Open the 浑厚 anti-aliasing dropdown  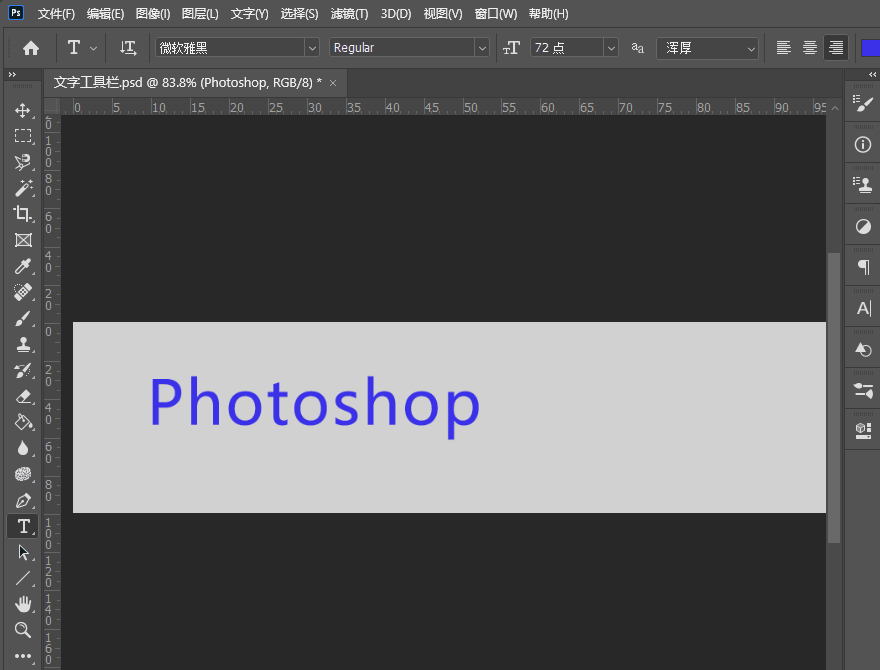707,48
